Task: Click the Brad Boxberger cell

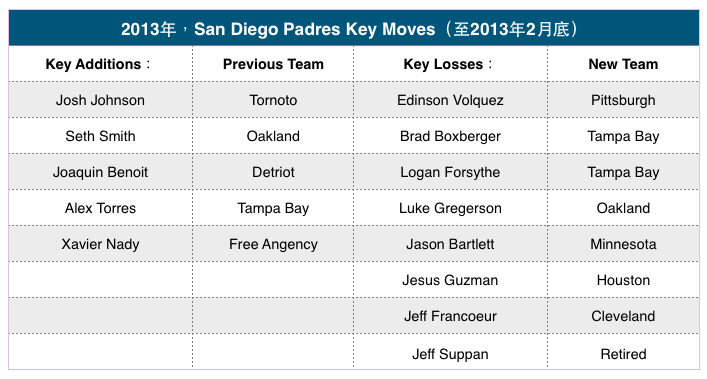Action: point(450,136)
